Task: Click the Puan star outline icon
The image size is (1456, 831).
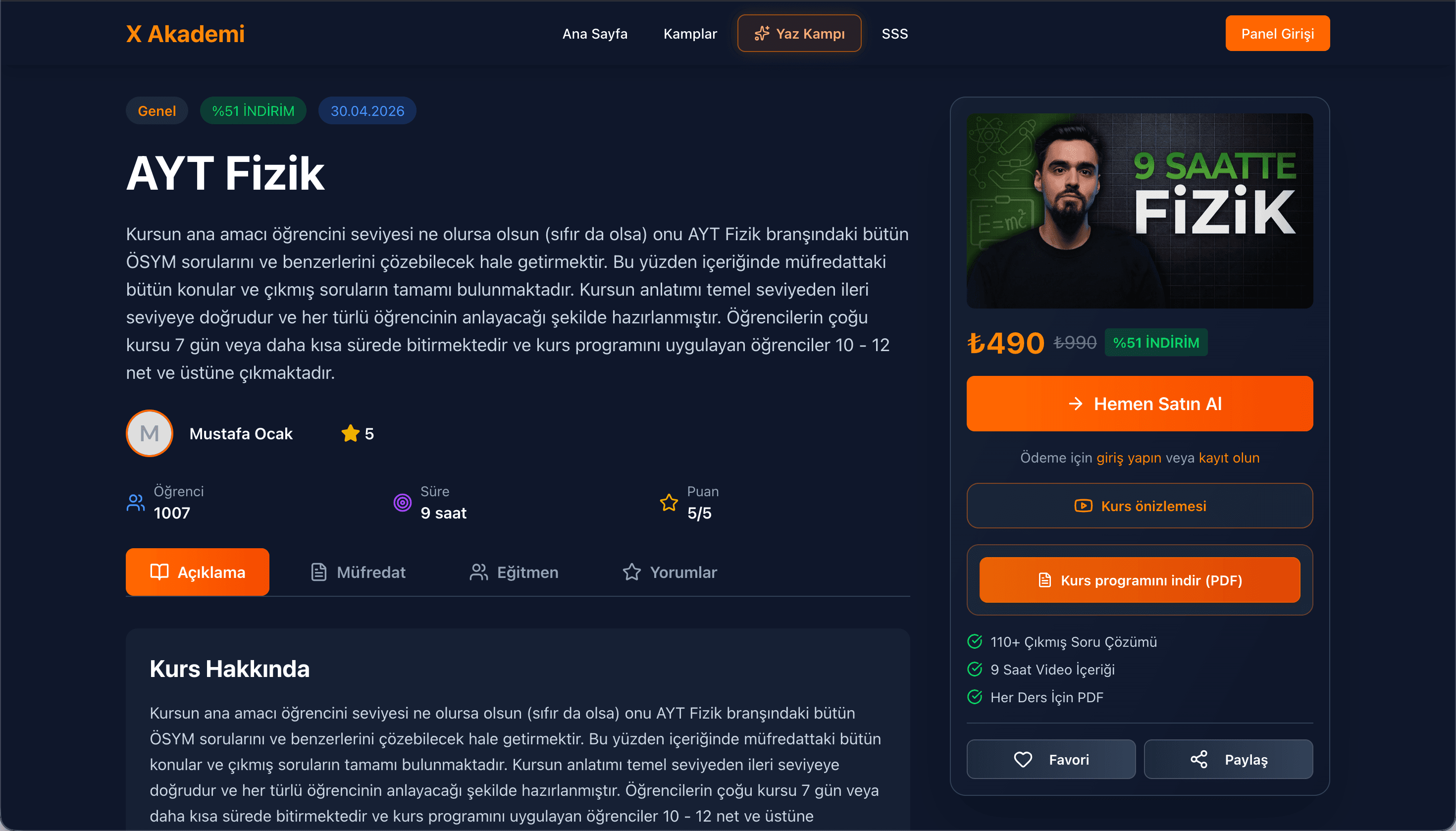Action: (669, 503)
